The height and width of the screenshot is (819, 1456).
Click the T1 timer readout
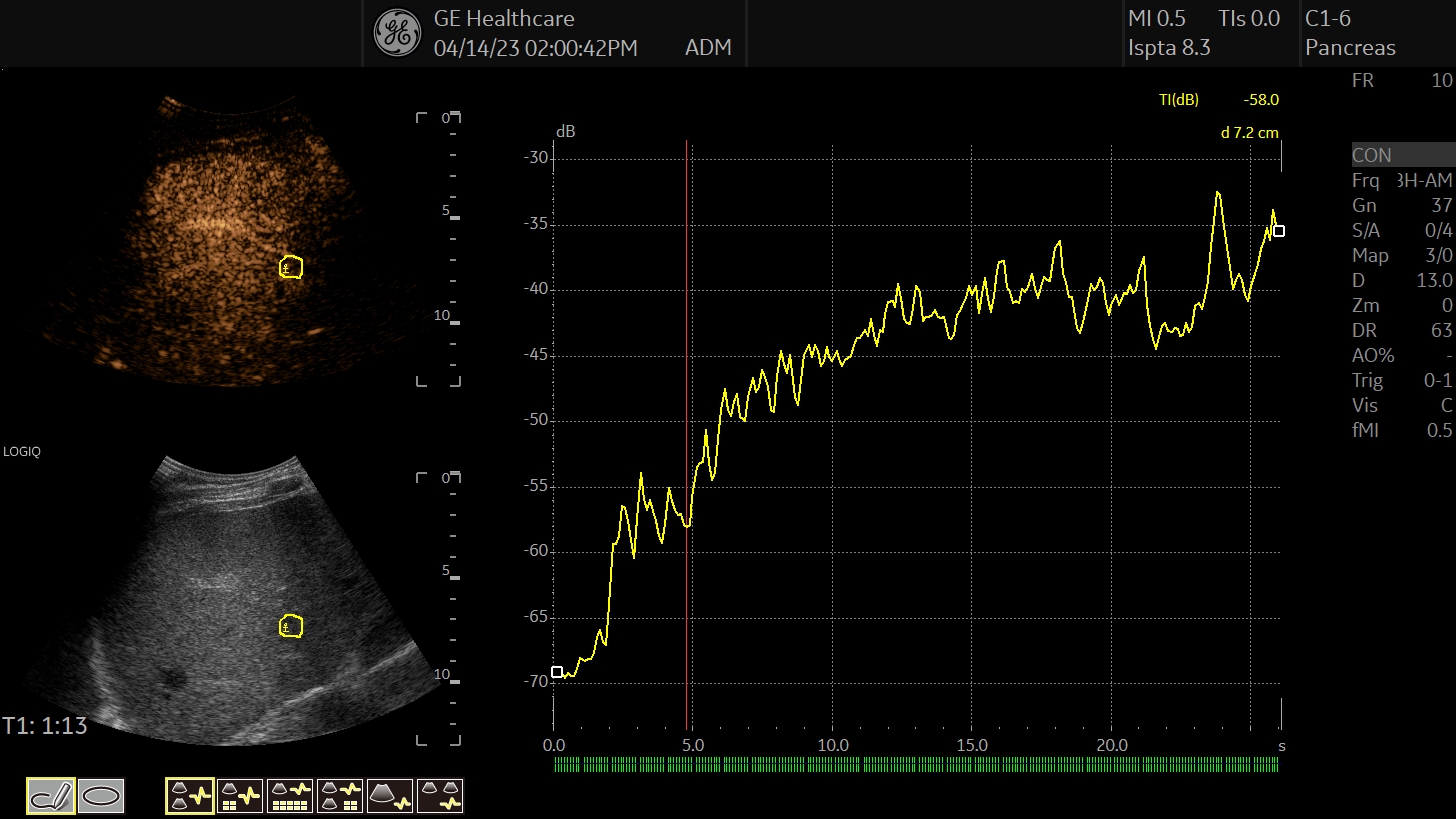coord(45,726)
